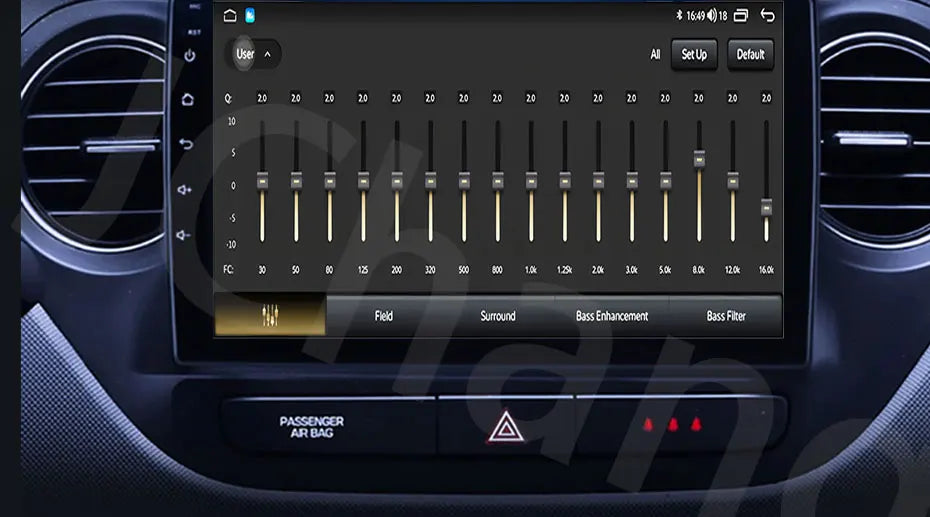
Task: Tap the 16:49 clock display
Action: click(x=695, y=16)
